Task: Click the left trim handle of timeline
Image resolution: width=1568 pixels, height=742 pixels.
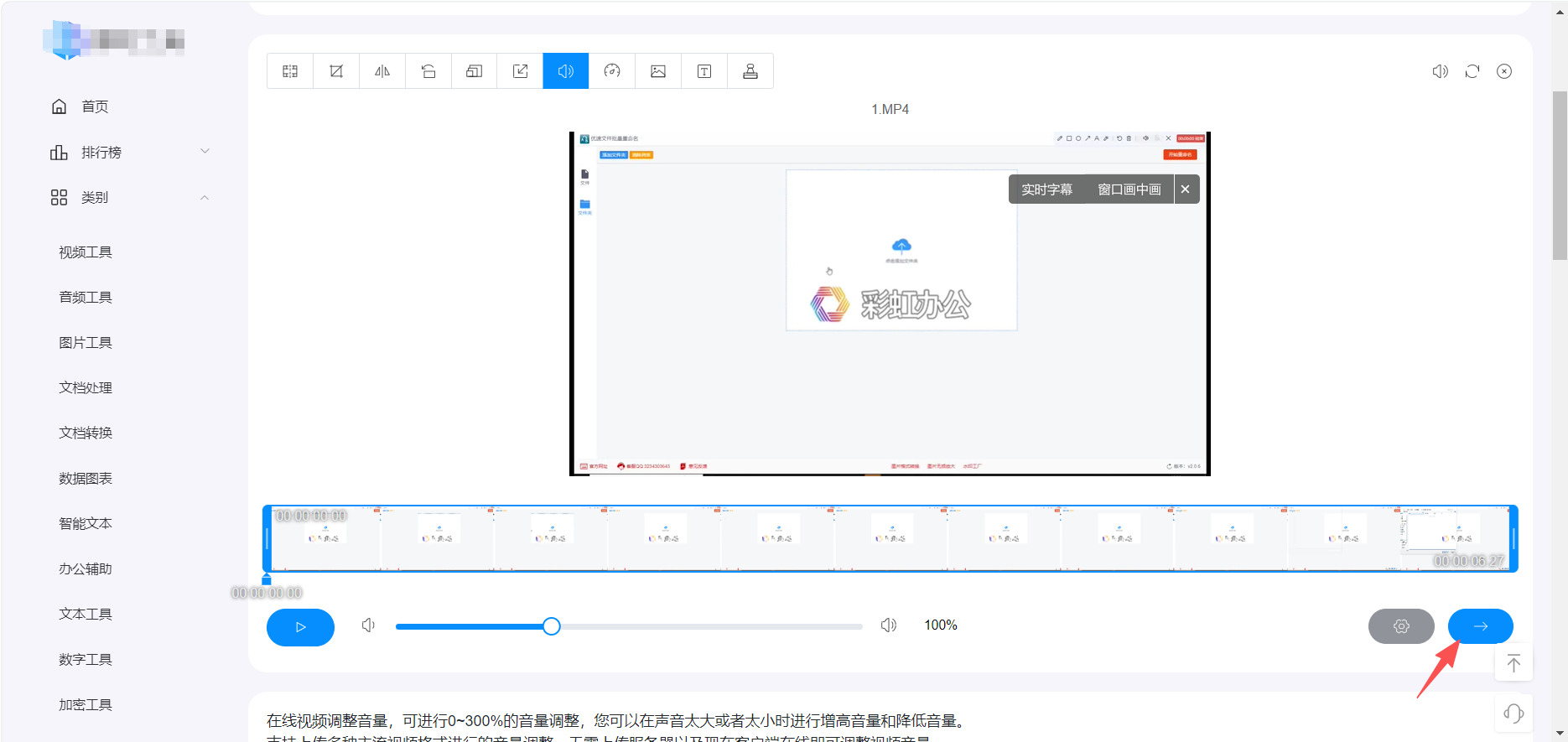Action: pos(267,538)
